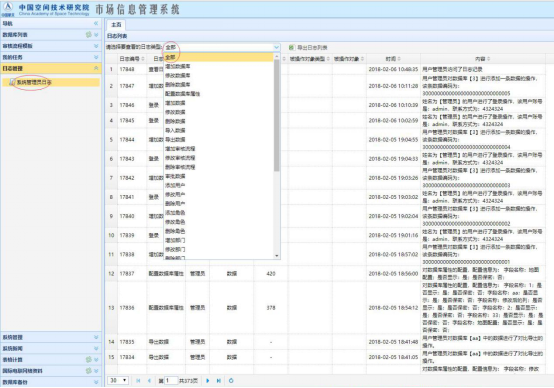554x388 pixels.
Task: Expand the 数据库备份 panel chevron
Action: 96,382
